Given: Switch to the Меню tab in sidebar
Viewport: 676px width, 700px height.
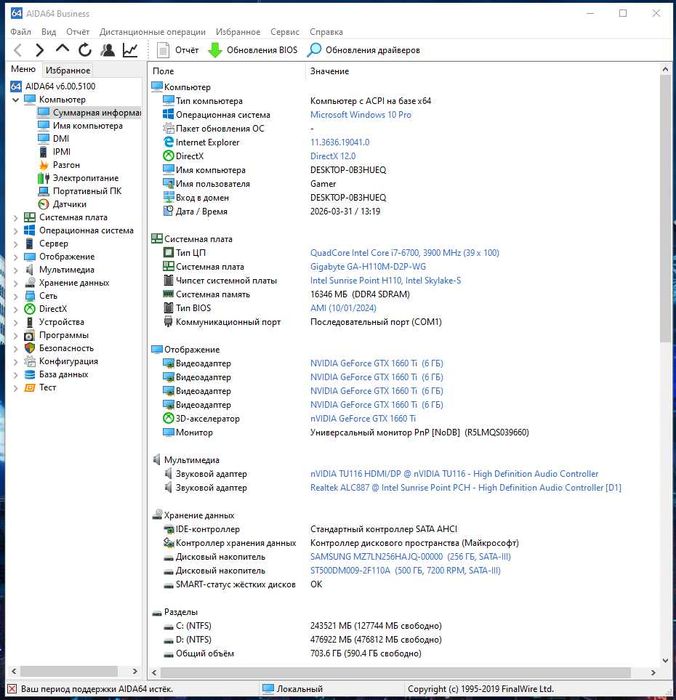Looking at the screenshot, I should 23,69.
